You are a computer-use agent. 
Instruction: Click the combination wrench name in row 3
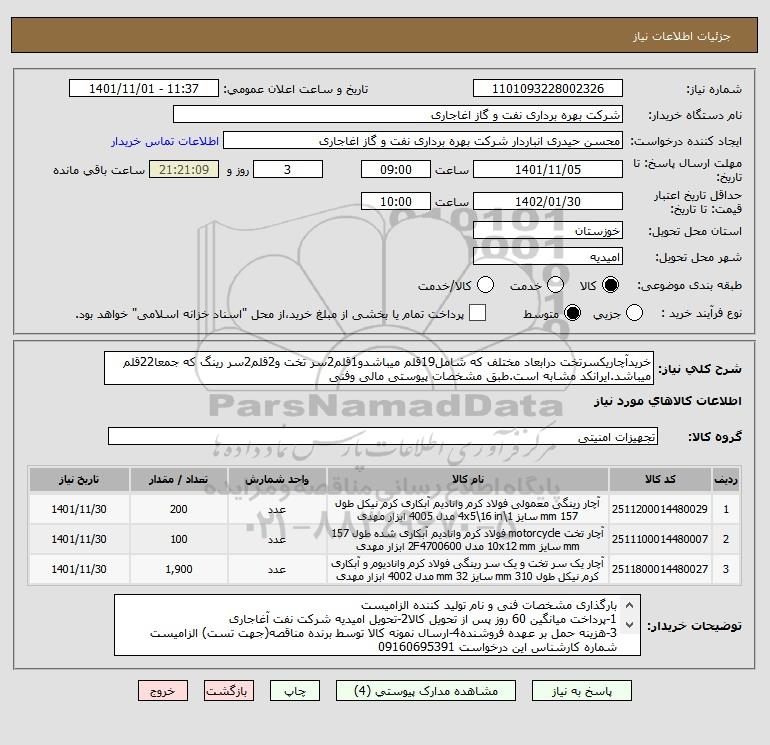[x=468, y=570]
